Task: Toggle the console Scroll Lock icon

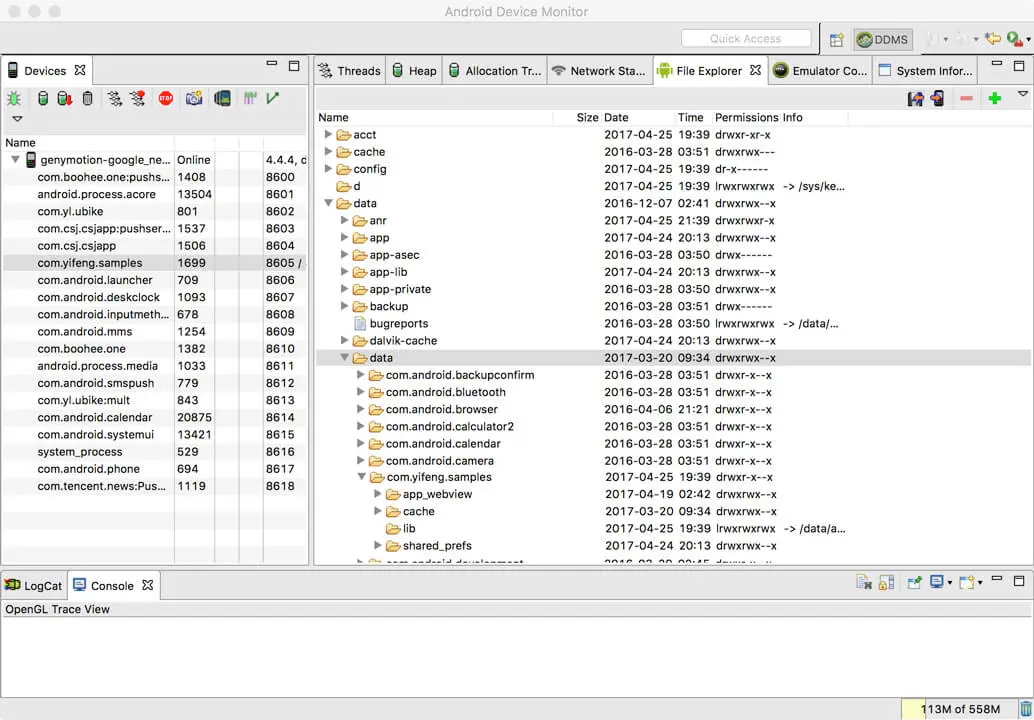Action: (x=886, y=582)
